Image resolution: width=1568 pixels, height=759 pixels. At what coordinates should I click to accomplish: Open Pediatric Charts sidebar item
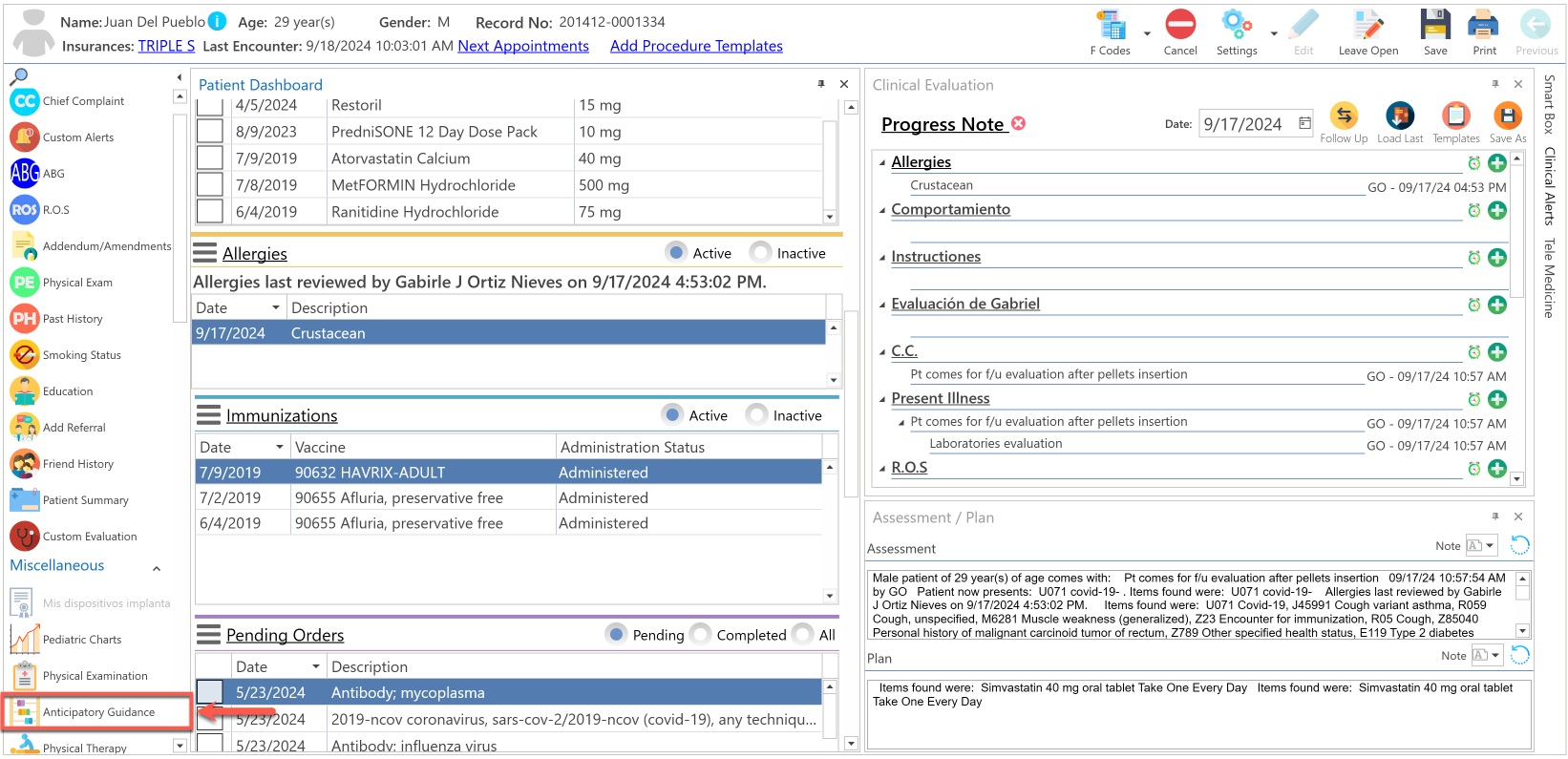[x=67, y=640]
